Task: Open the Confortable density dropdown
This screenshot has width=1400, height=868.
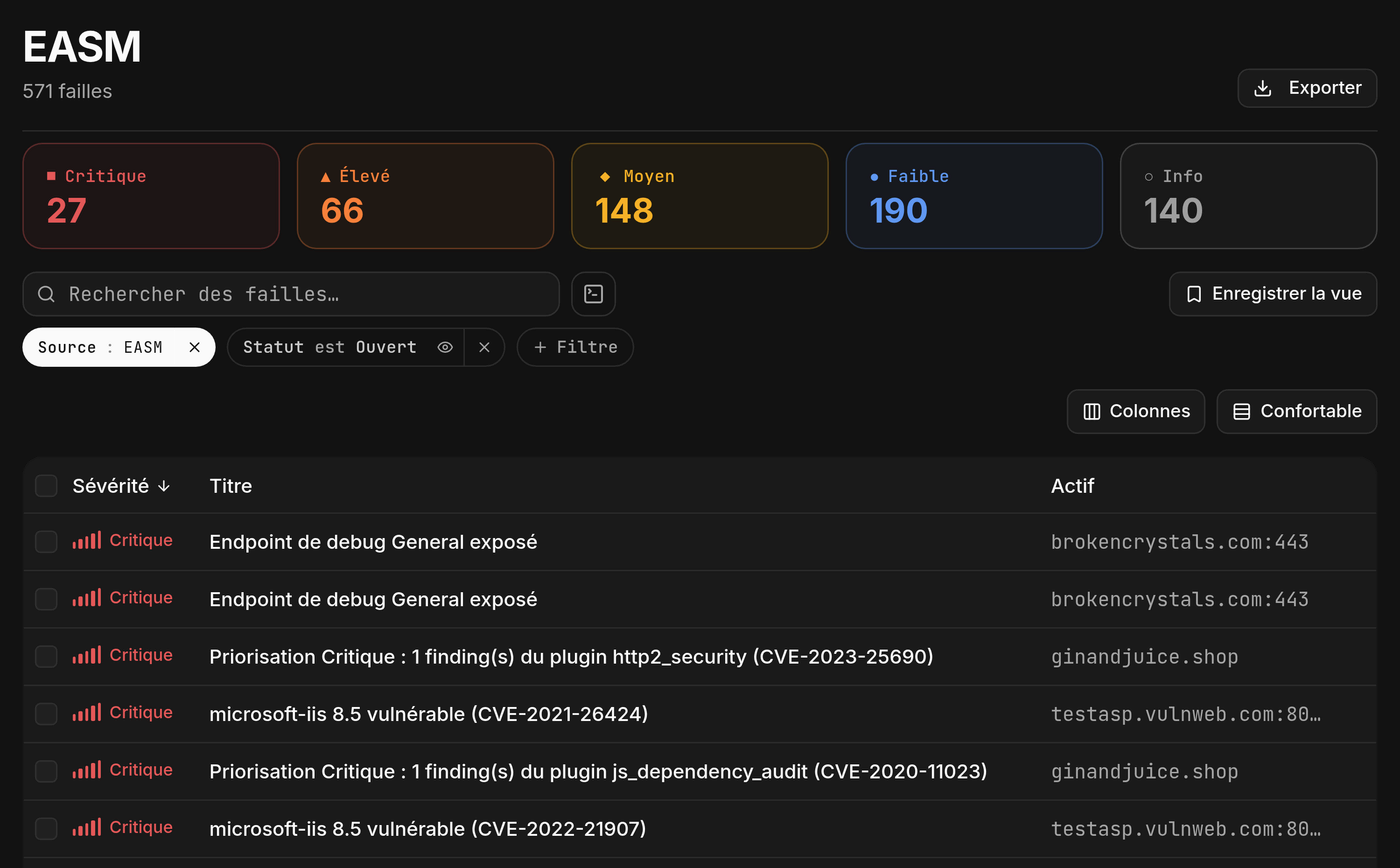Action: 1297,411
